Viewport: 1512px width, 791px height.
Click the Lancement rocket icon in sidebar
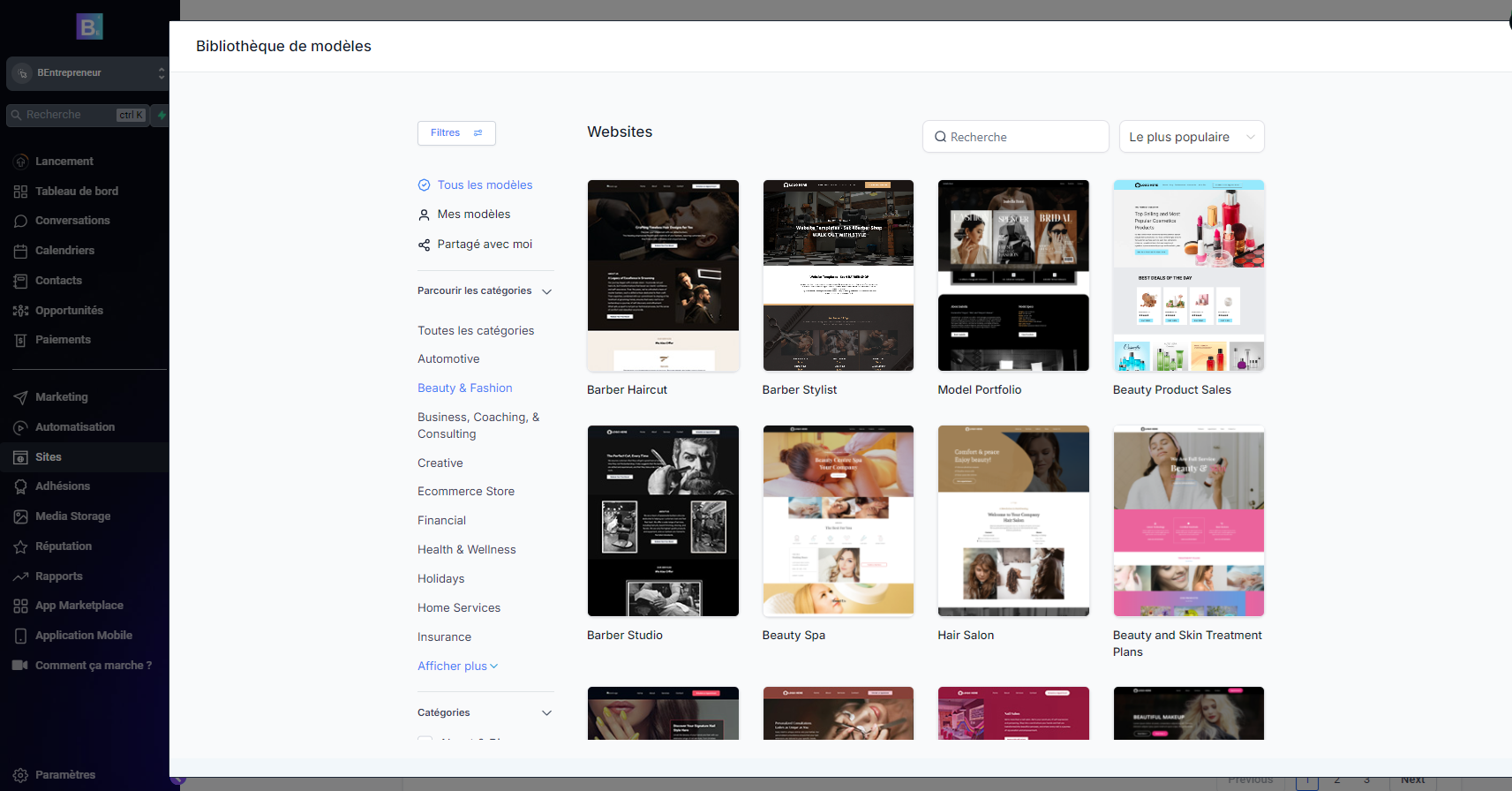20,162
